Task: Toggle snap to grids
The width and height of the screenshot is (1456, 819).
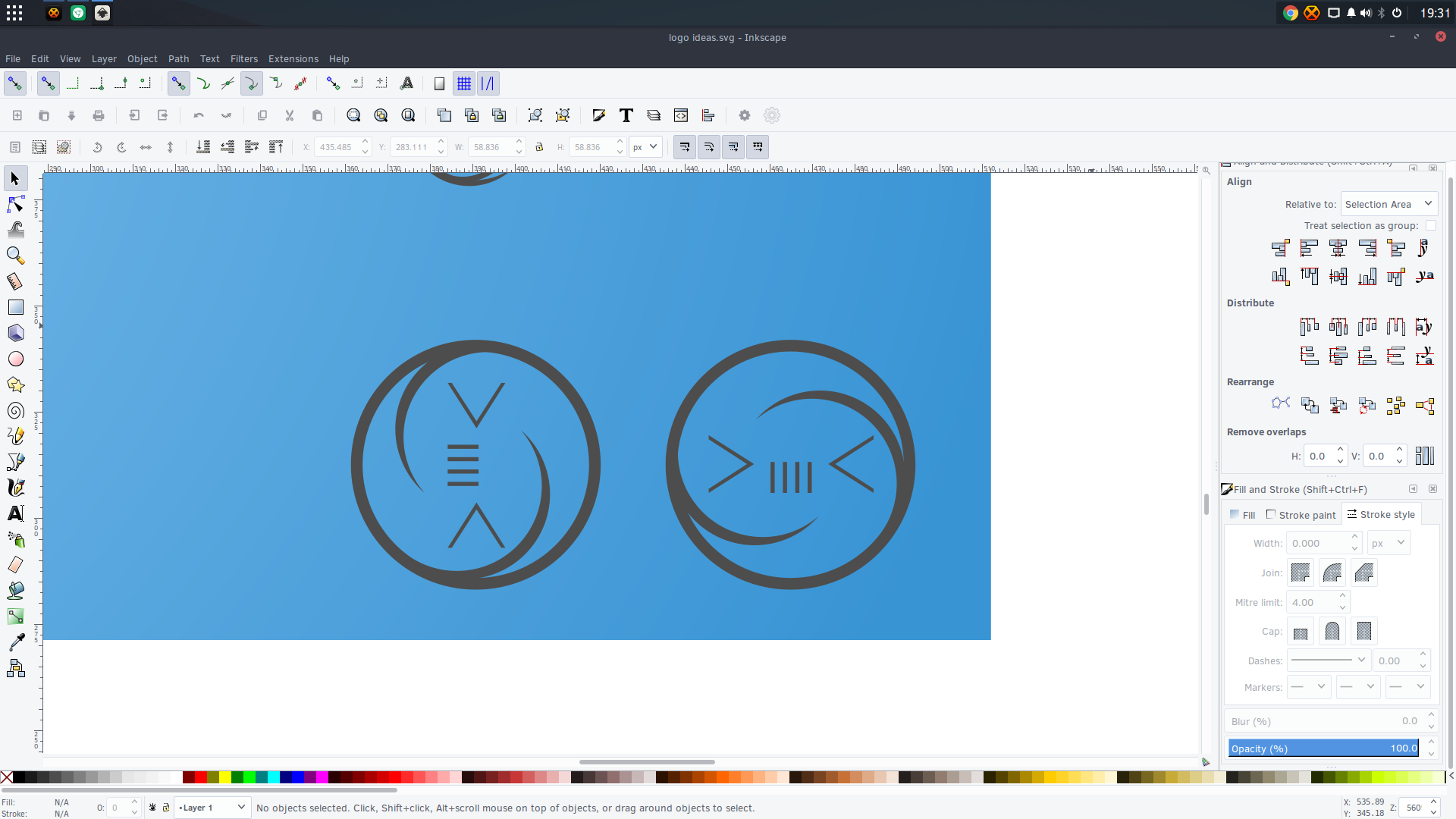Action: [464, 83]
